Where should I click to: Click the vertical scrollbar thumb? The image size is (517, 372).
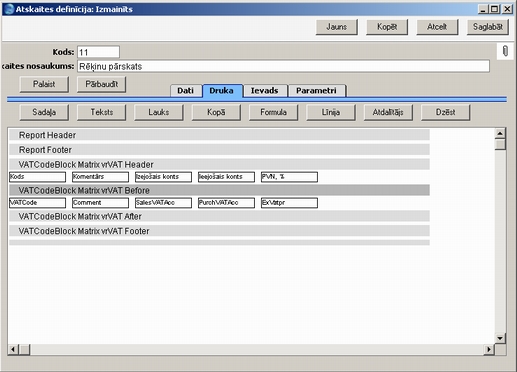[500, 145]
